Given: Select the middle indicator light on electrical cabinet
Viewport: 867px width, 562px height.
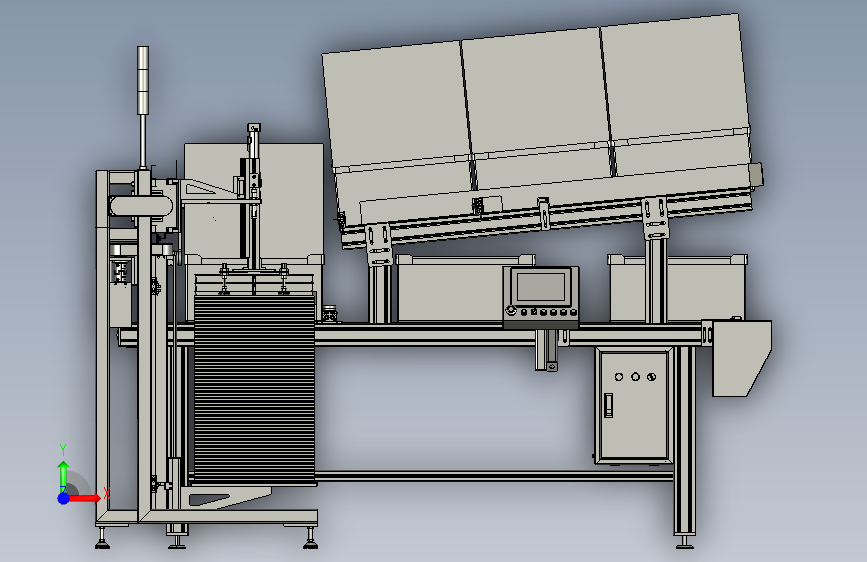Looking at the screenshot, I should tap(635, 377).
